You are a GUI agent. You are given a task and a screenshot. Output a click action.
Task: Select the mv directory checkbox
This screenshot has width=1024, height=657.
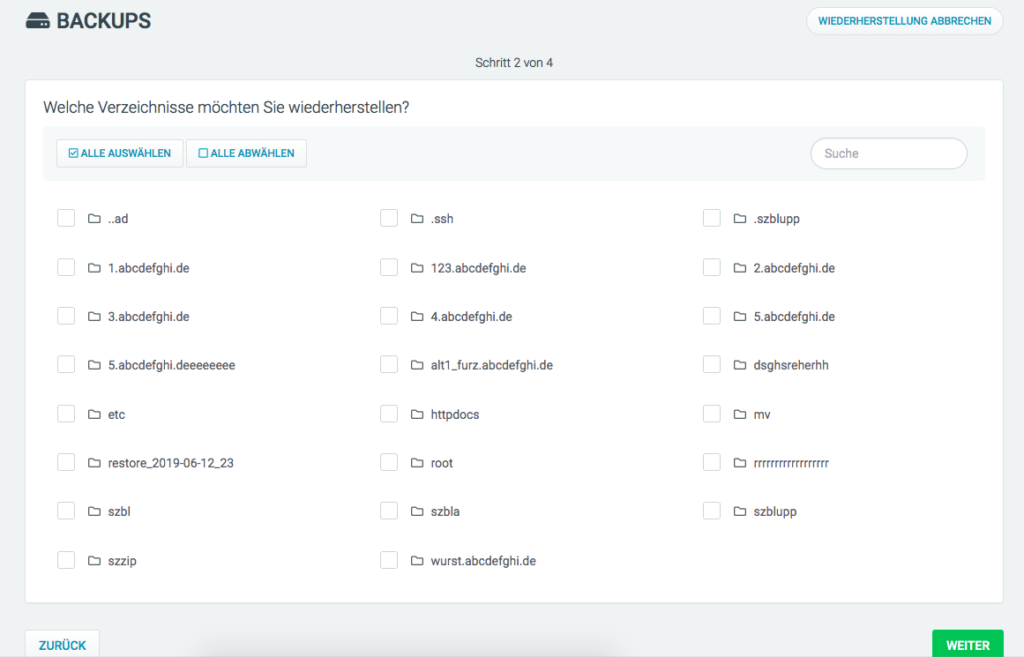711,413
